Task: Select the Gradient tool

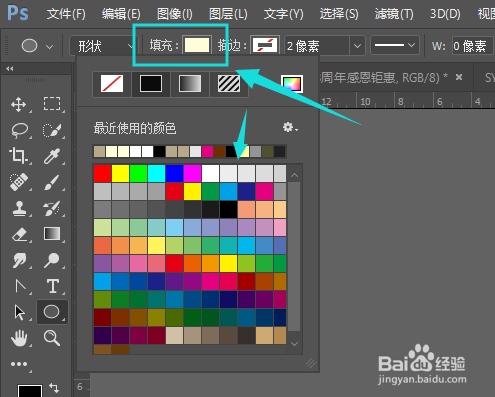Action: click(52, 234)
